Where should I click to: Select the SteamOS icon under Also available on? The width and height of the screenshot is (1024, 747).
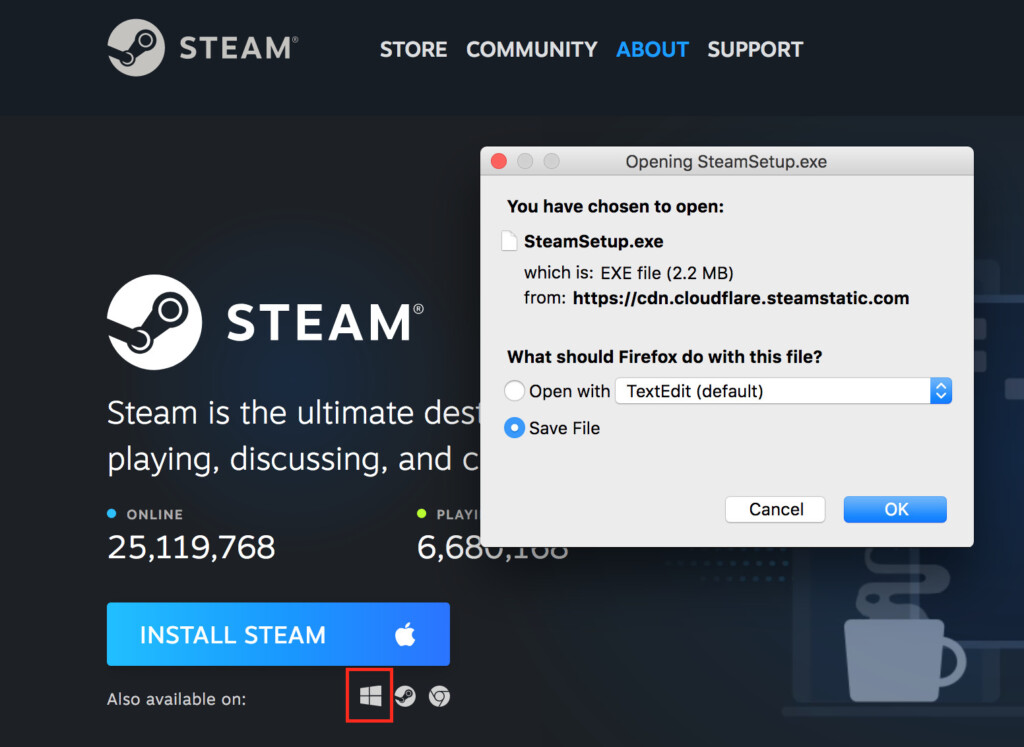pyautogui.click(x=405, y=697)
